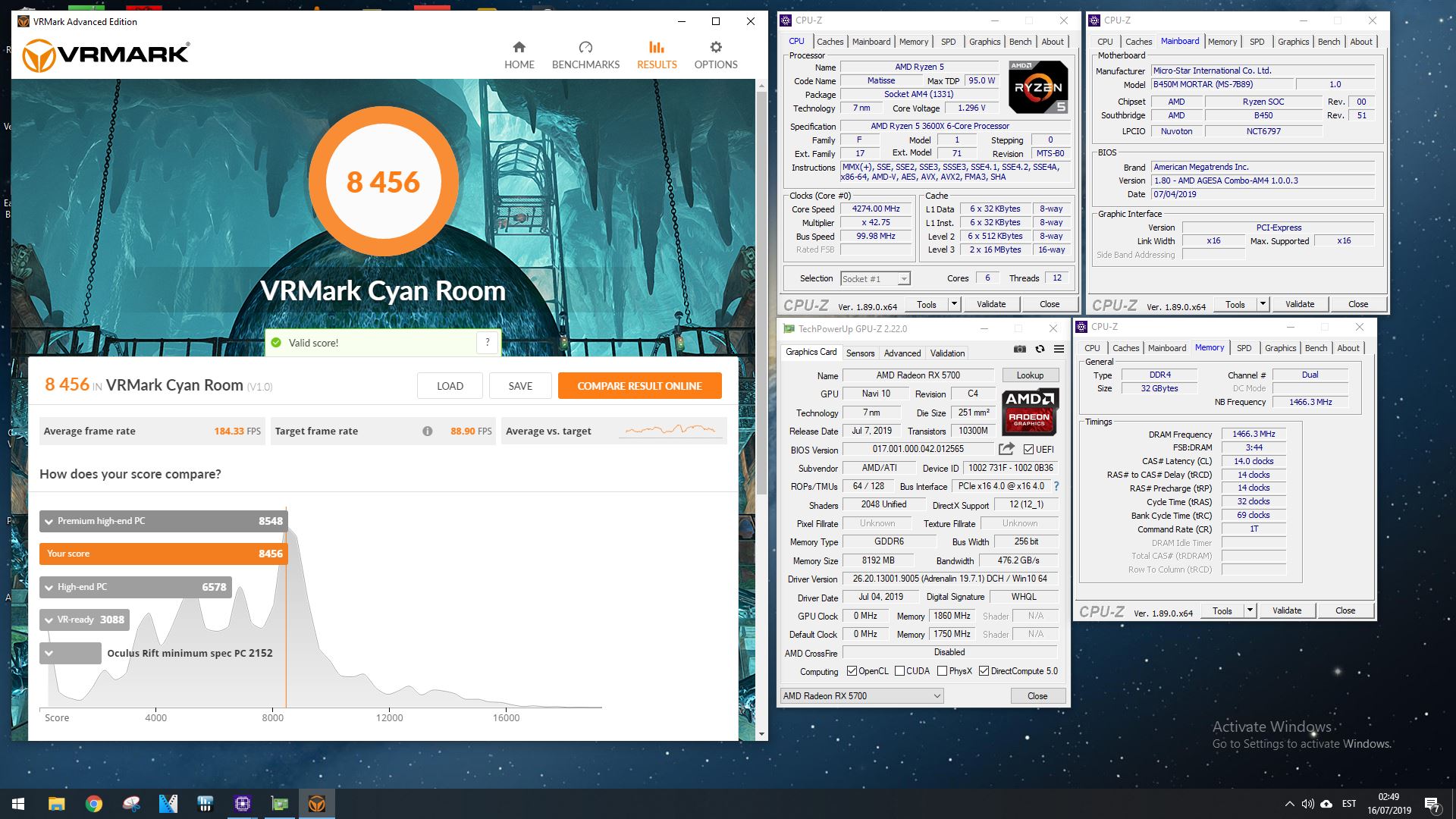
Task: Click OneDrive cloud tray icon
Action: (x=1326, y=804)
